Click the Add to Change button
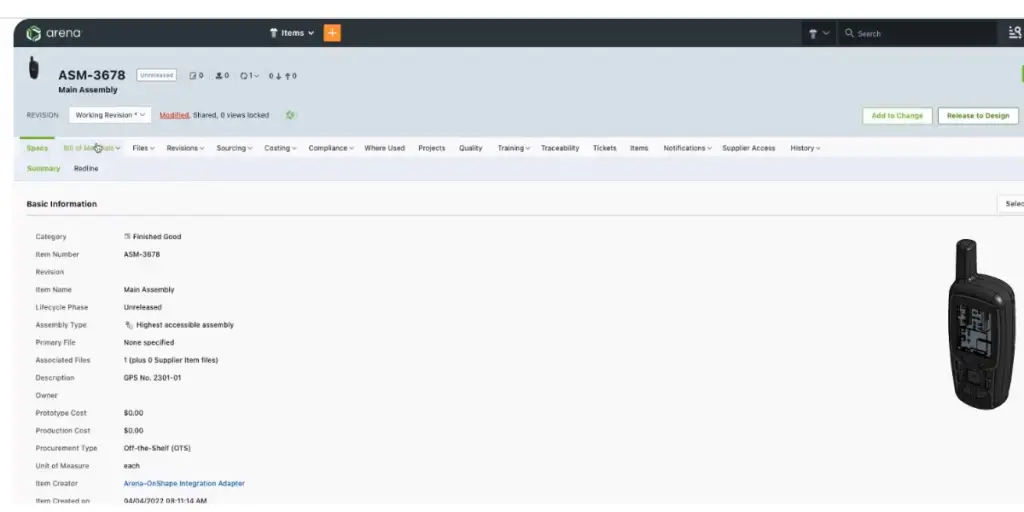The width and height of the screenshot is (1024, 512). 897,116
